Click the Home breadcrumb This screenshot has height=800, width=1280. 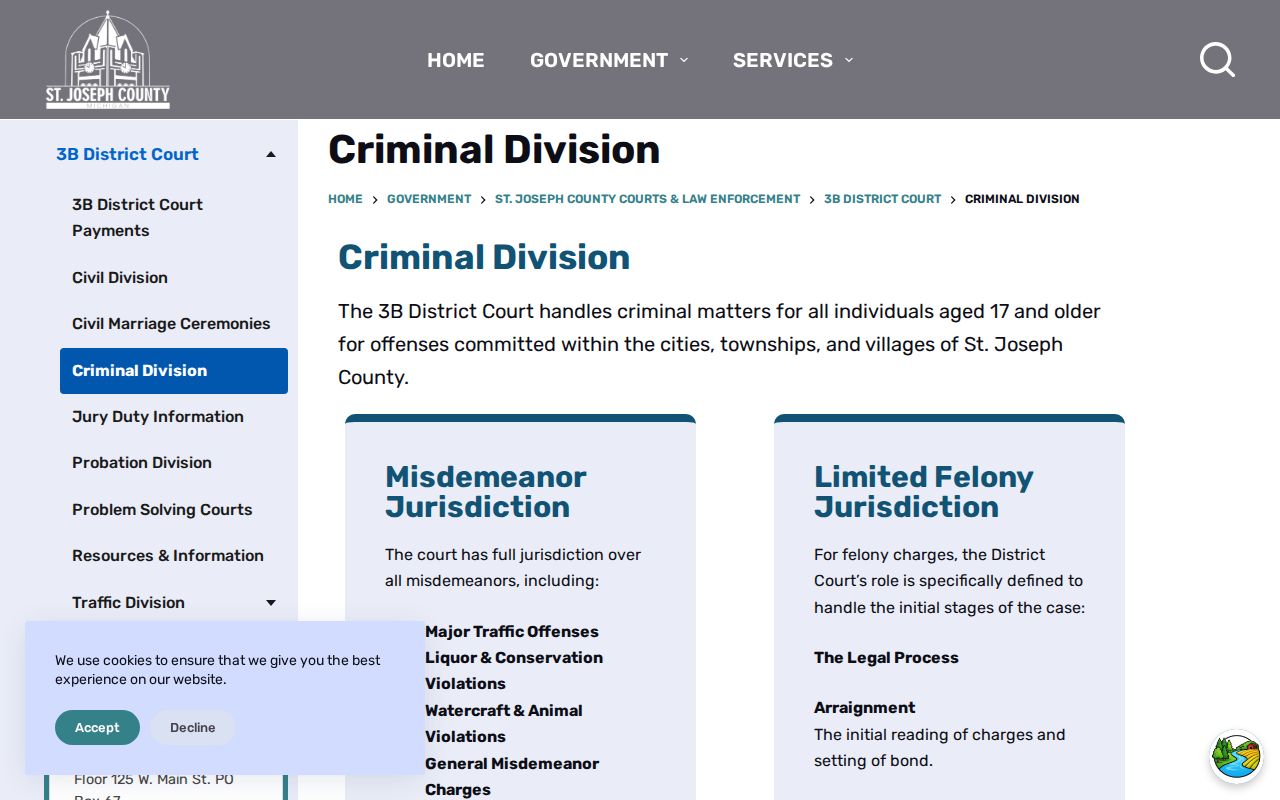point(345,199)
